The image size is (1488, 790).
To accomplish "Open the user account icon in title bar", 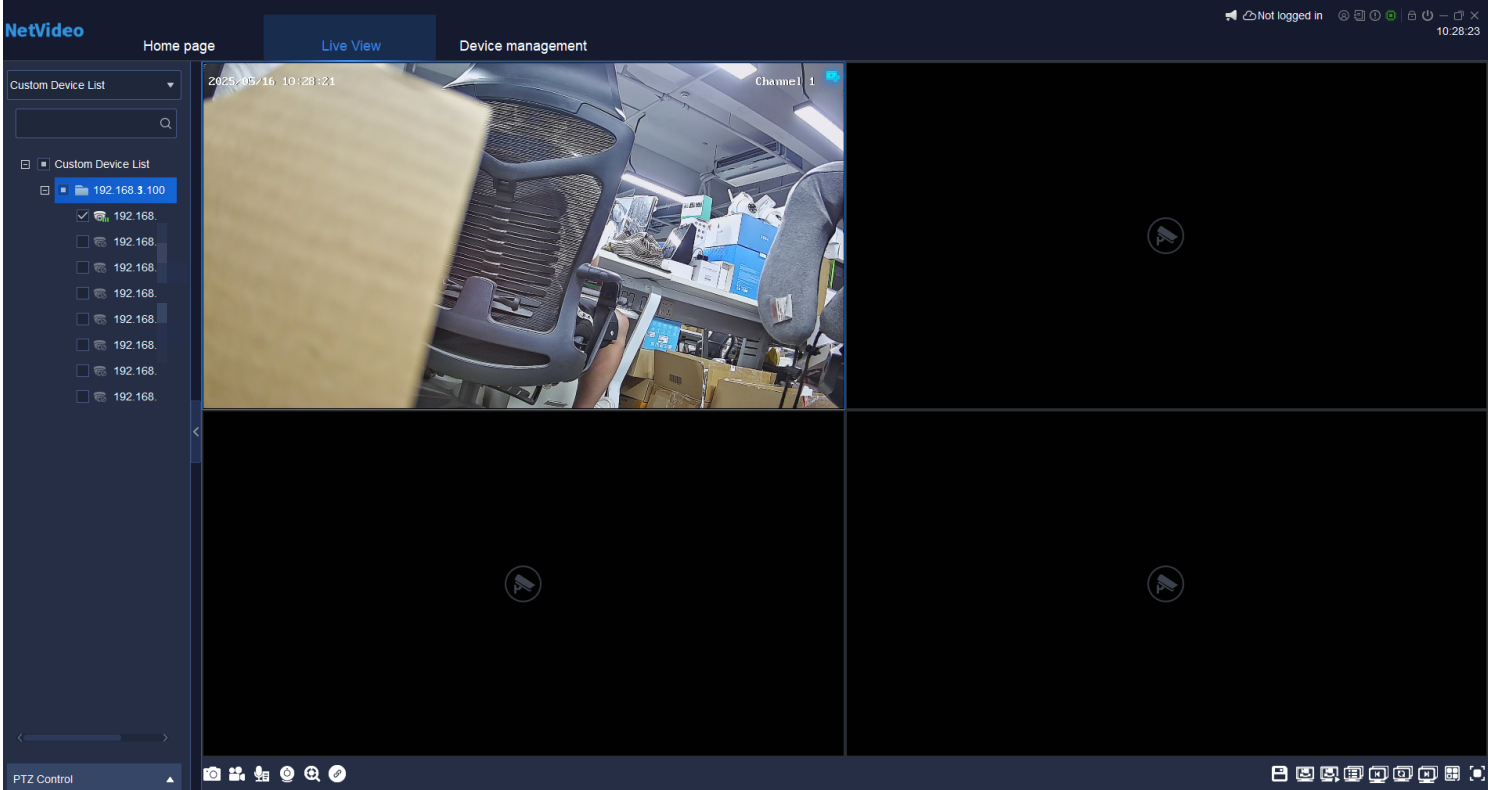I will pos(1344,16).
